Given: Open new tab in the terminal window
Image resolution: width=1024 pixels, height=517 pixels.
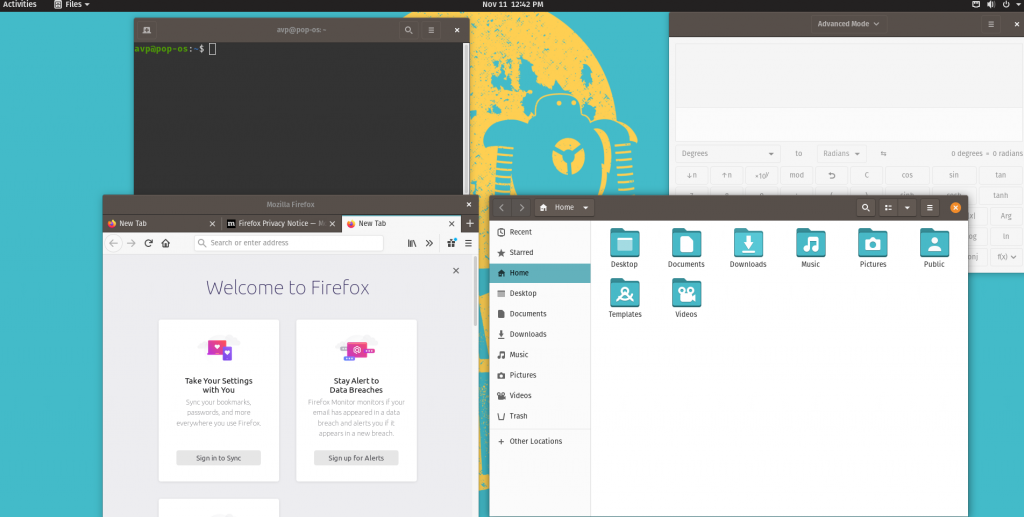Looking at the screenshot, I should click(x=146, y=30).
